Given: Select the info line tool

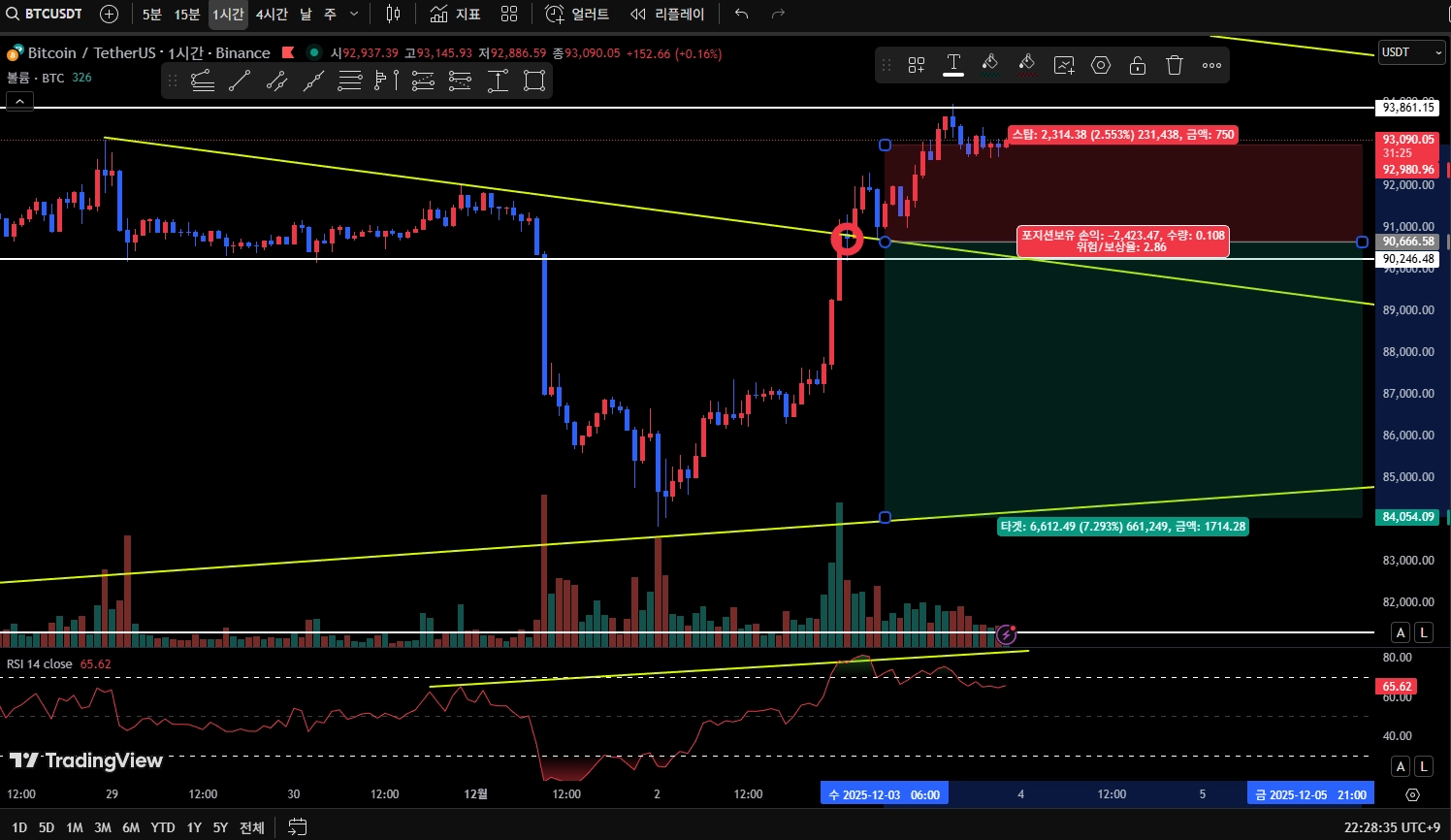Looking at the screenshot, I should (x=276, y=81).
